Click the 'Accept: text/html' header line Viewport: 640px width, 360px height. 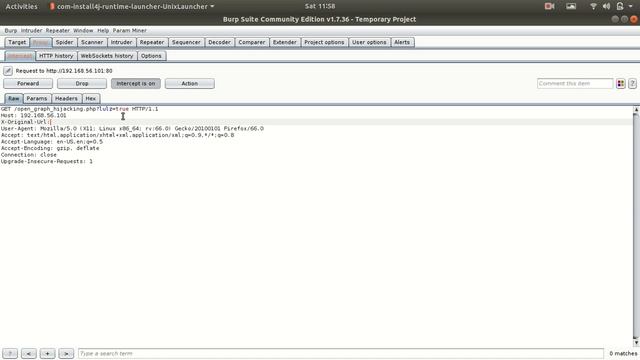click(118, 135)
